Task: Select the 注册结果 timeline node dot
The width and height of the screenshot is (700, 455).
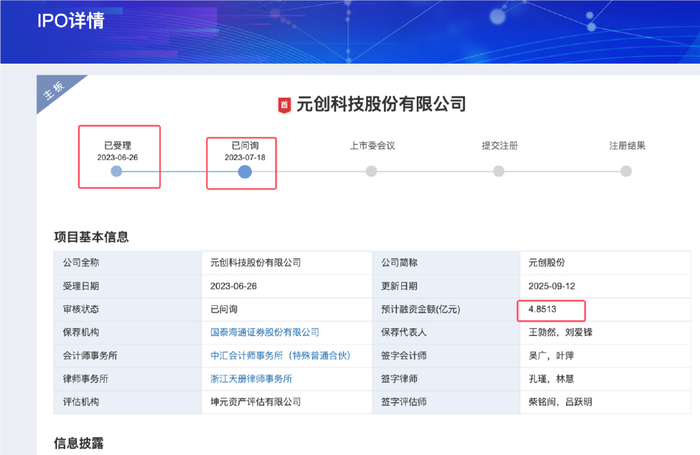Action: click(x=626, y=171)
